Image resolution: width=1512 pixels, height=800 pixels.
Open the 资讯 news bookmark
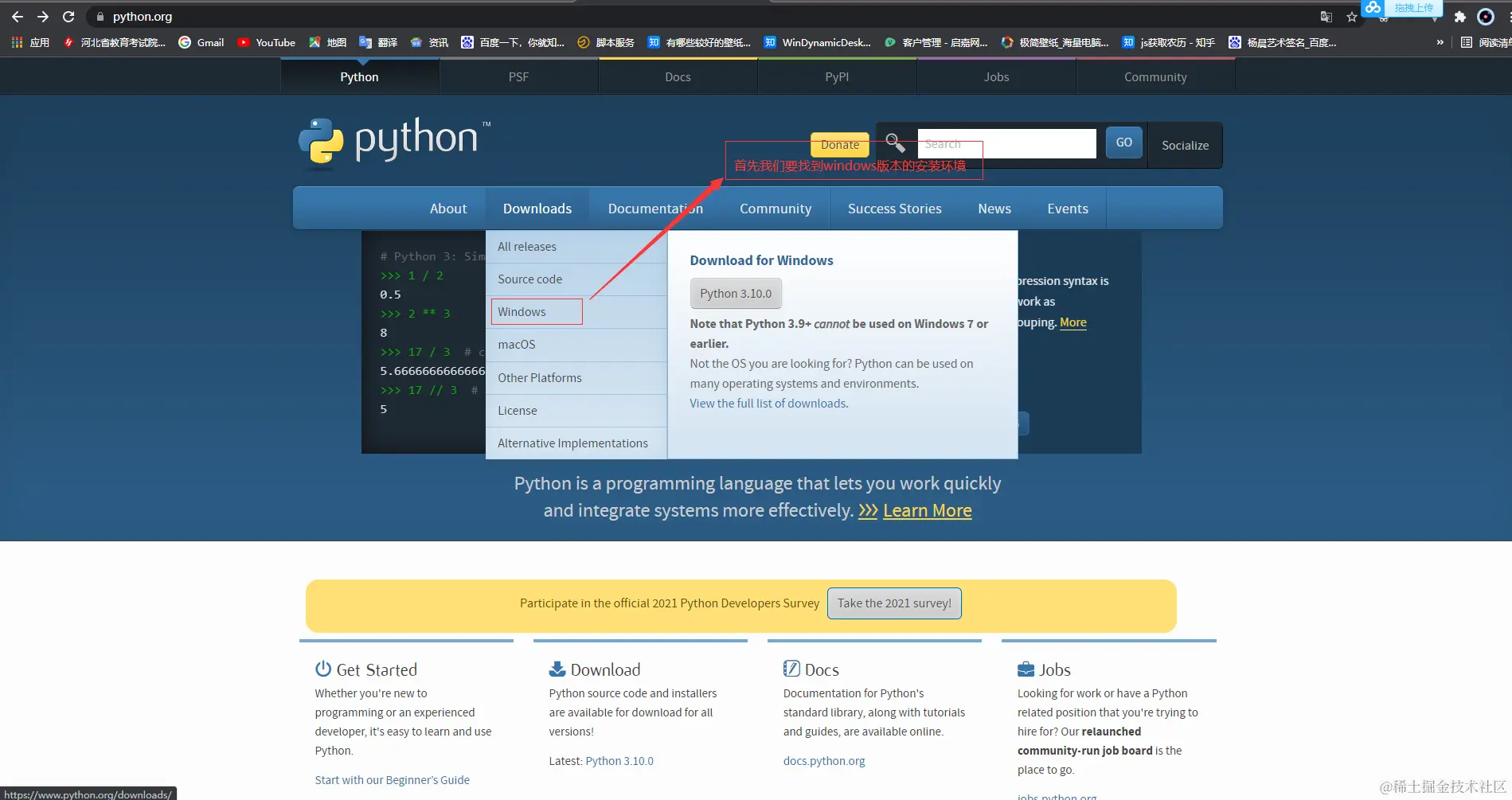(429, 42)
